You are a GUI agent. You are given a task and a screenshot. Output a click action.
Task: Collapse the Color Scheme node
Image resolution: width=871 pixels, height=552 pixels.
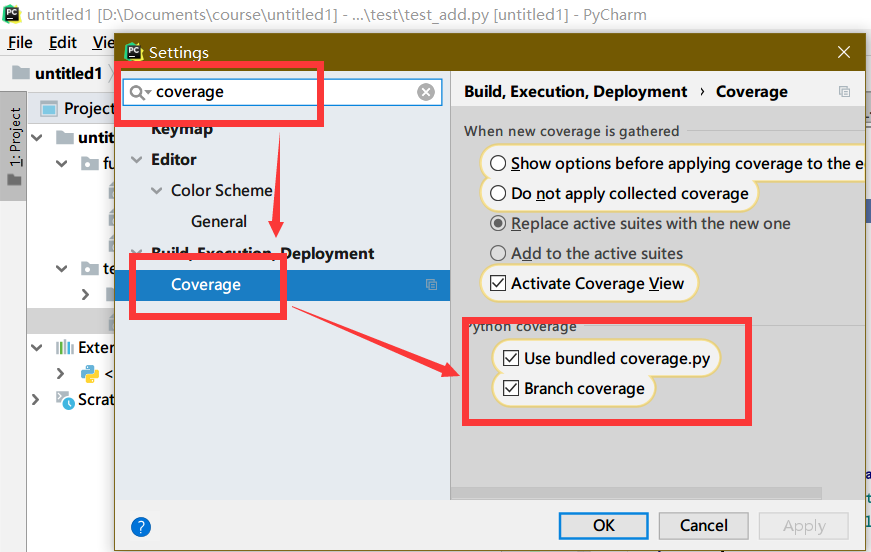click(x=157, y=191)
